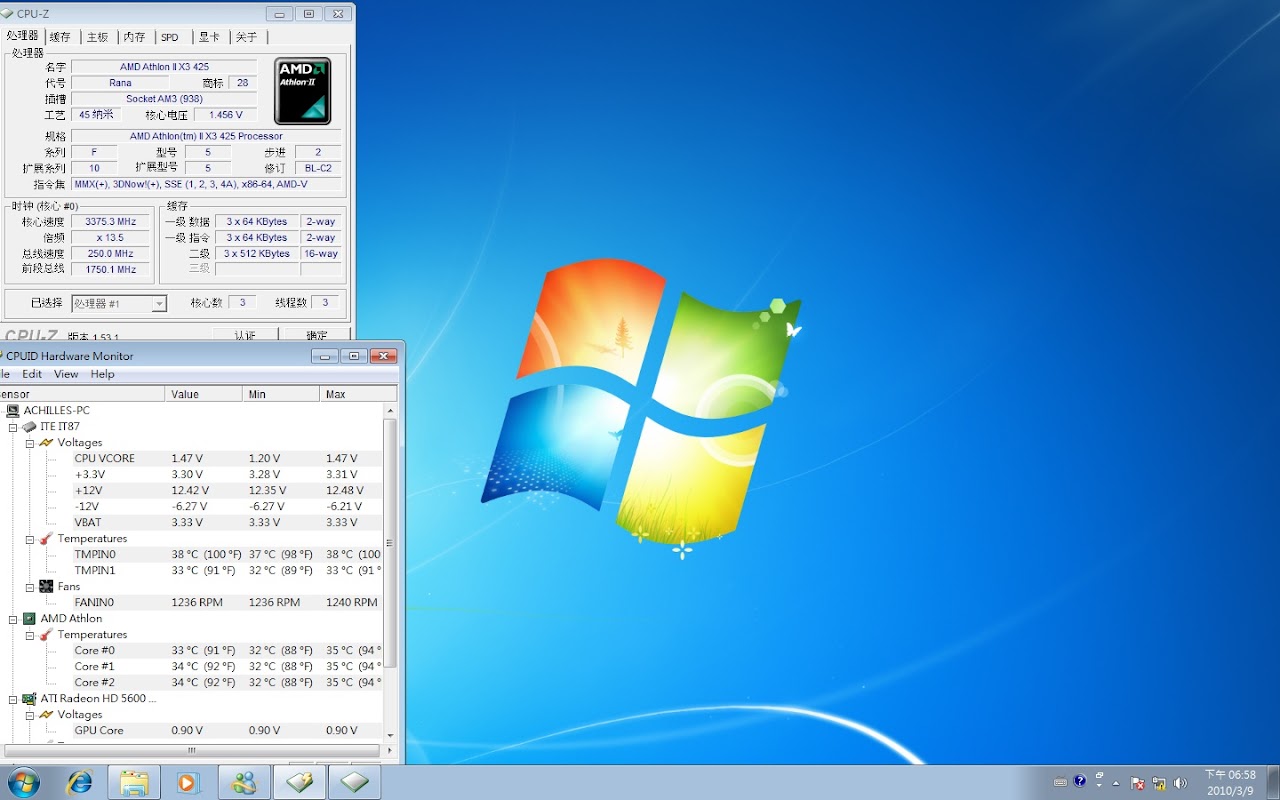Collapse the Voltages node under ITE IT87
The image size is (1280, 800).
coord(30,442)
